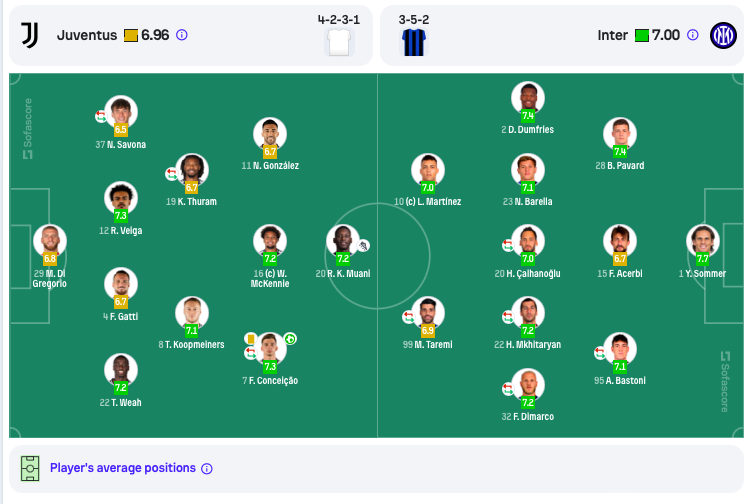The height and width of the screenshot is (504, 746).
Task: Select D. Dumfries' player avatar
Action: [528, 98]
